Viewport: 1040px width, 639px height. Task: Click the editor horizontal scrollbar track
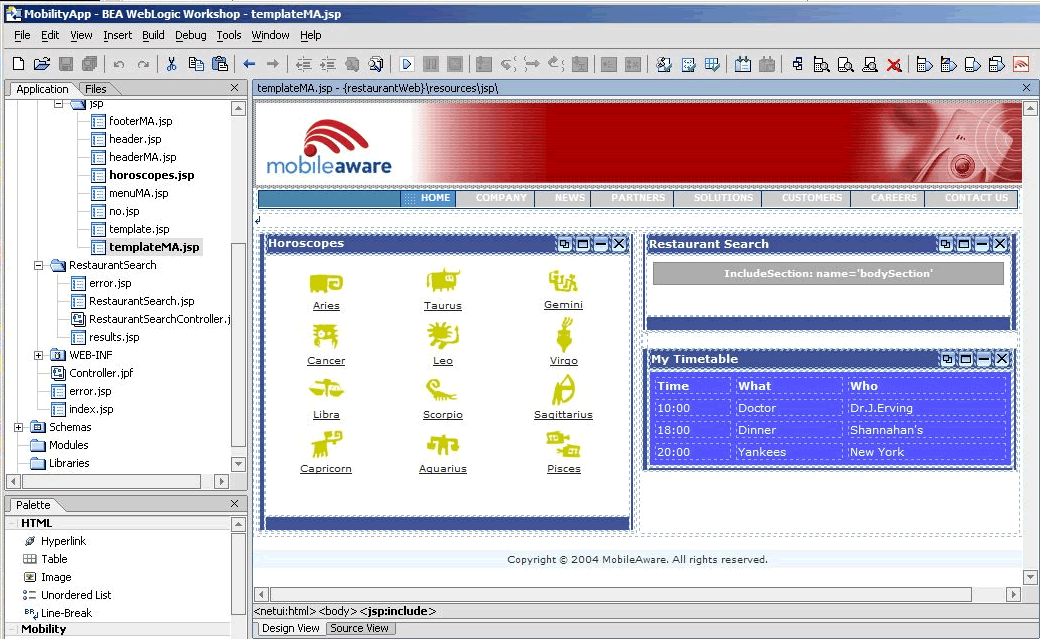(620, 595)
